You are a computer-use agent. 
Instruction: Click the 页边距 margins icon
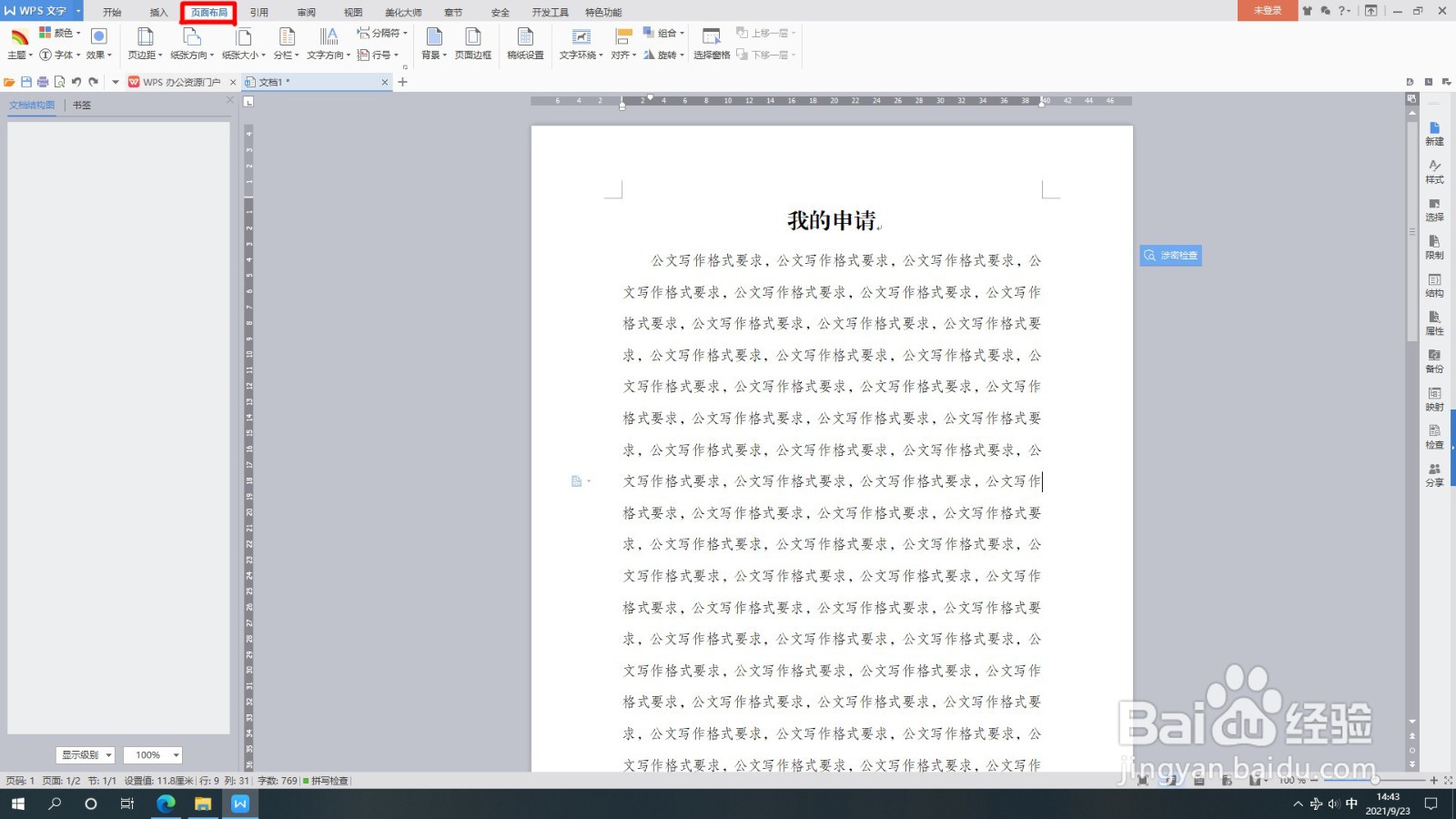145,36
